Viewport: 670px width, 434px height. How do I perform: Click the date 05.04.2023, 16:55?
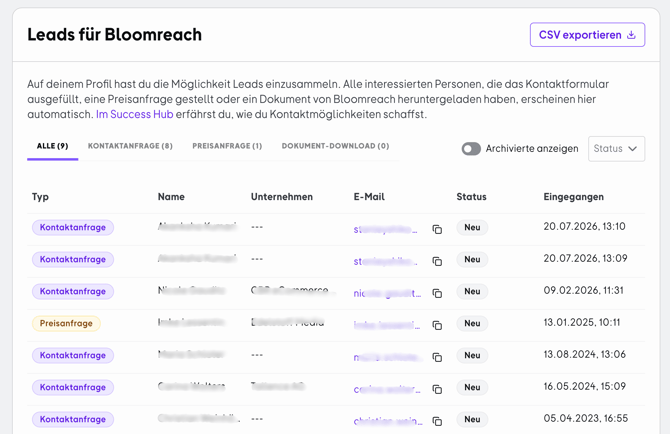pos(585,419)
